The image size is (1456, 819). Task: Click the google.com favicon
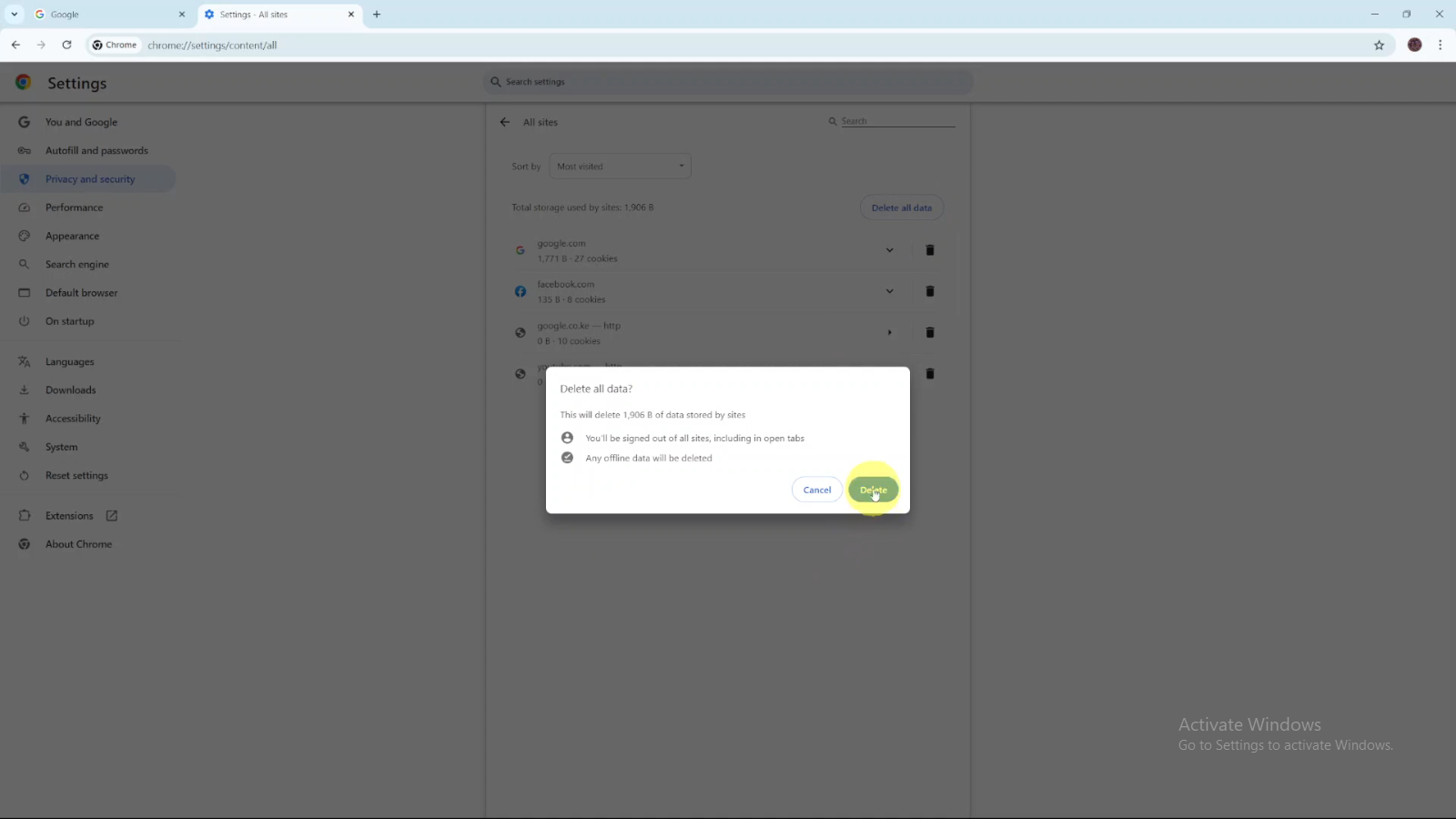(521, 250)
